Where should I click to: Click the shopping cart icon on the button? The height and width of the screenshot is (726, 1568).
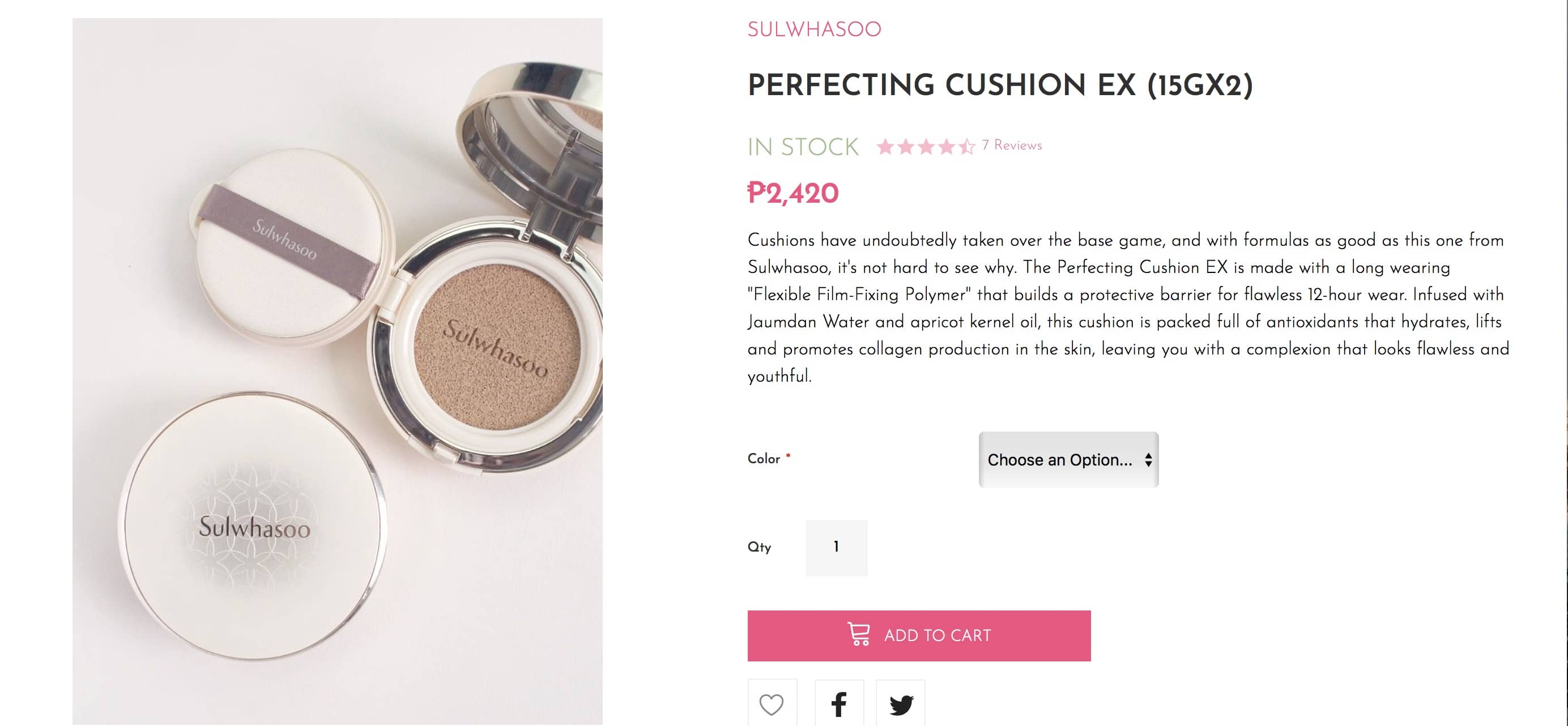coord(859,634)
